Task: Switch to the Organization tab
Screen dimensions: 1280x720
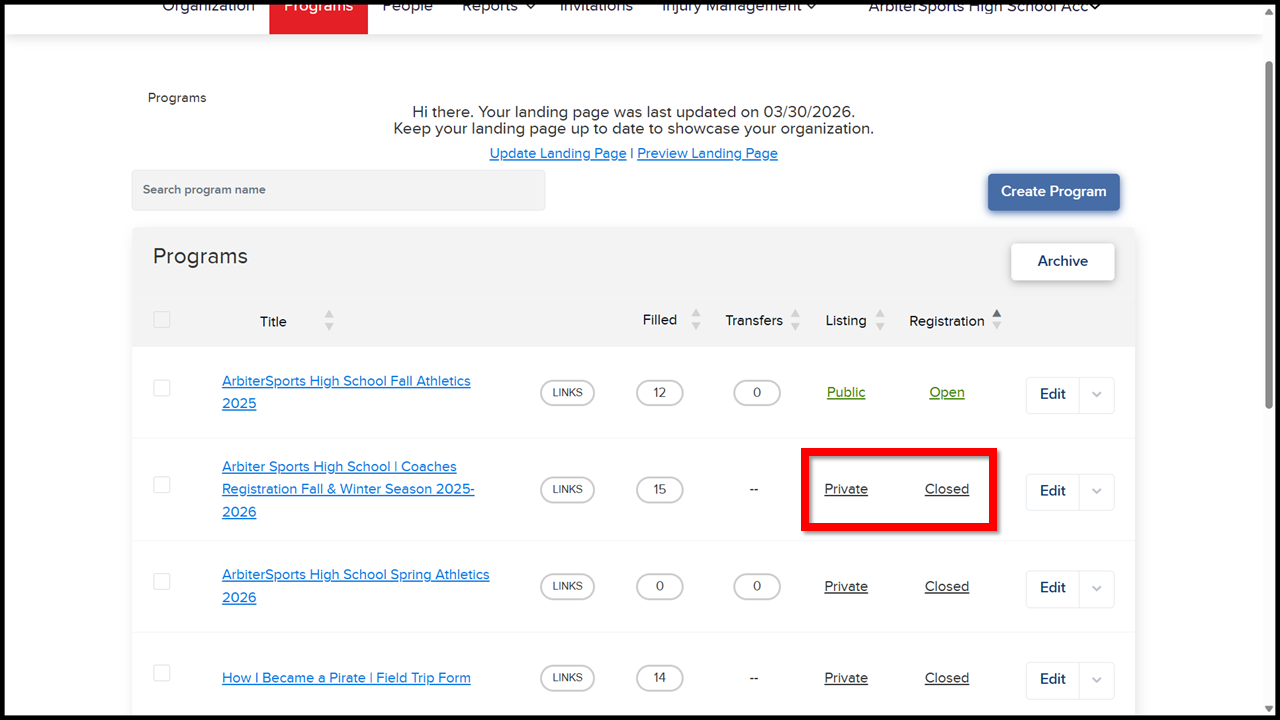Action: [208, 7]
